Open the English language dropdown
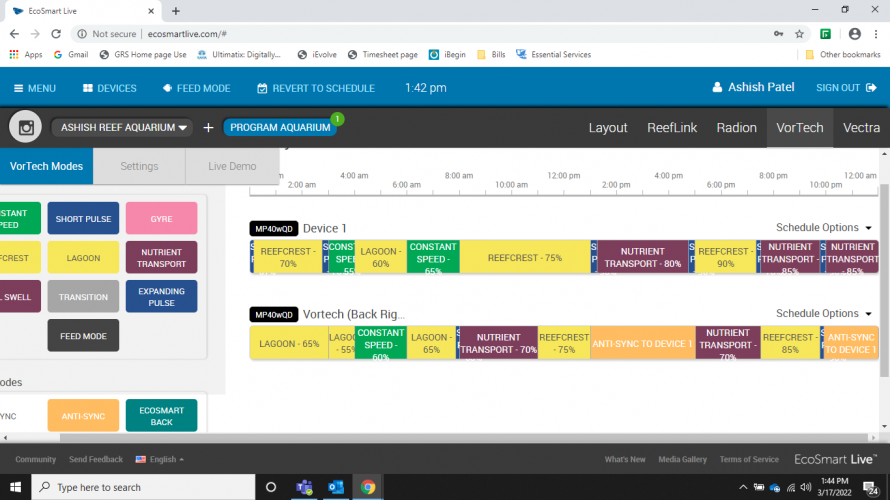The height and width of the screenshot is (500, 890). (x=160, y=459)
